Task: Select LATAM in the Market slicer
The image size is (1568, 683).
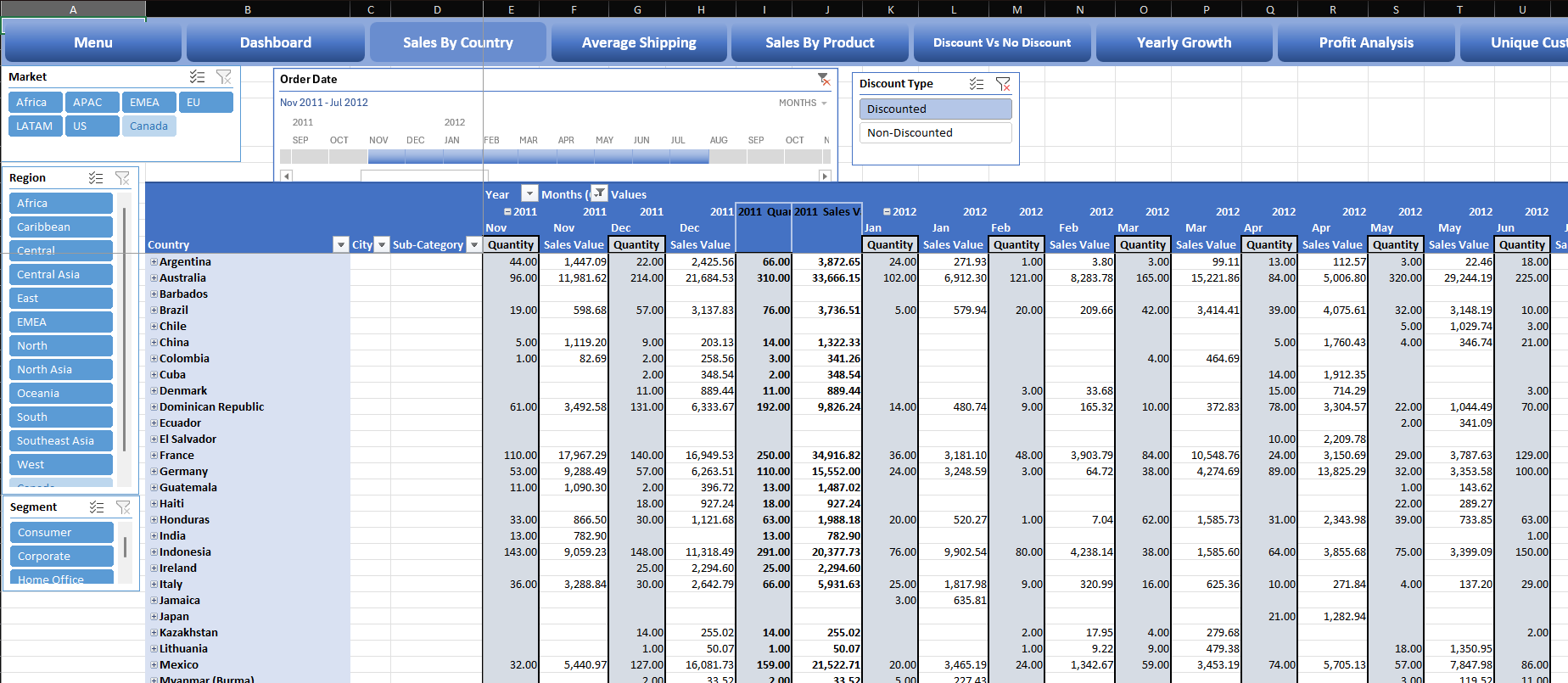Action: [x=35, y=126]
